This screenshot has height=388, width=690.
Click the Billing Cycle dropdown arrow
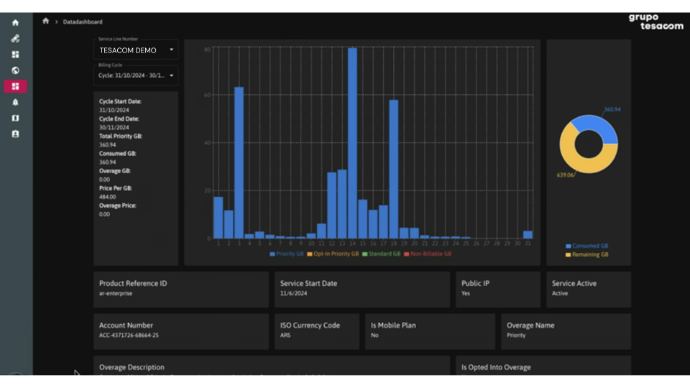[x=171, y=75]
